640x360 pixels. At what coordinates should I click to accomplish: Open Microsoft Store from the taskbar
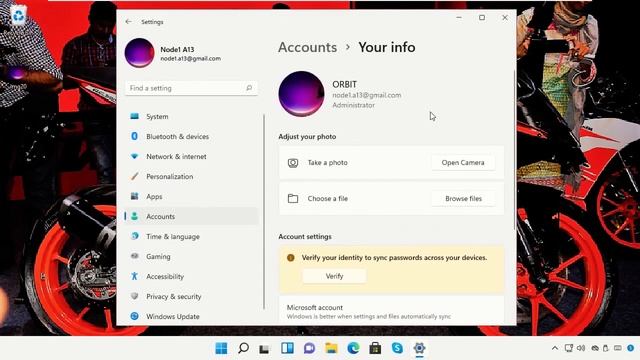click(x=375, y=348)
